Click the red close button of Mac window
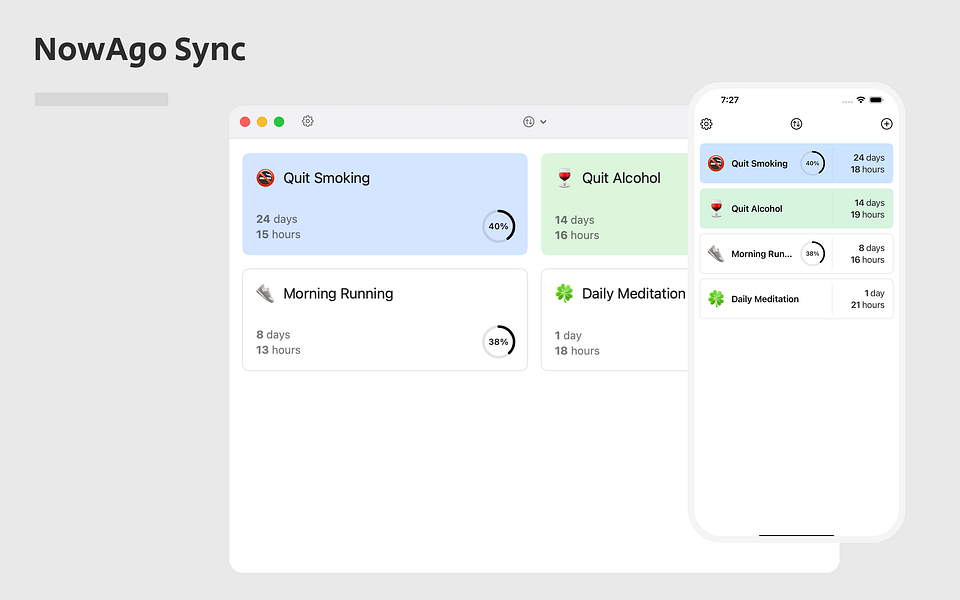Viewport: 960px width, 600px height. click(x=245, y=122)
